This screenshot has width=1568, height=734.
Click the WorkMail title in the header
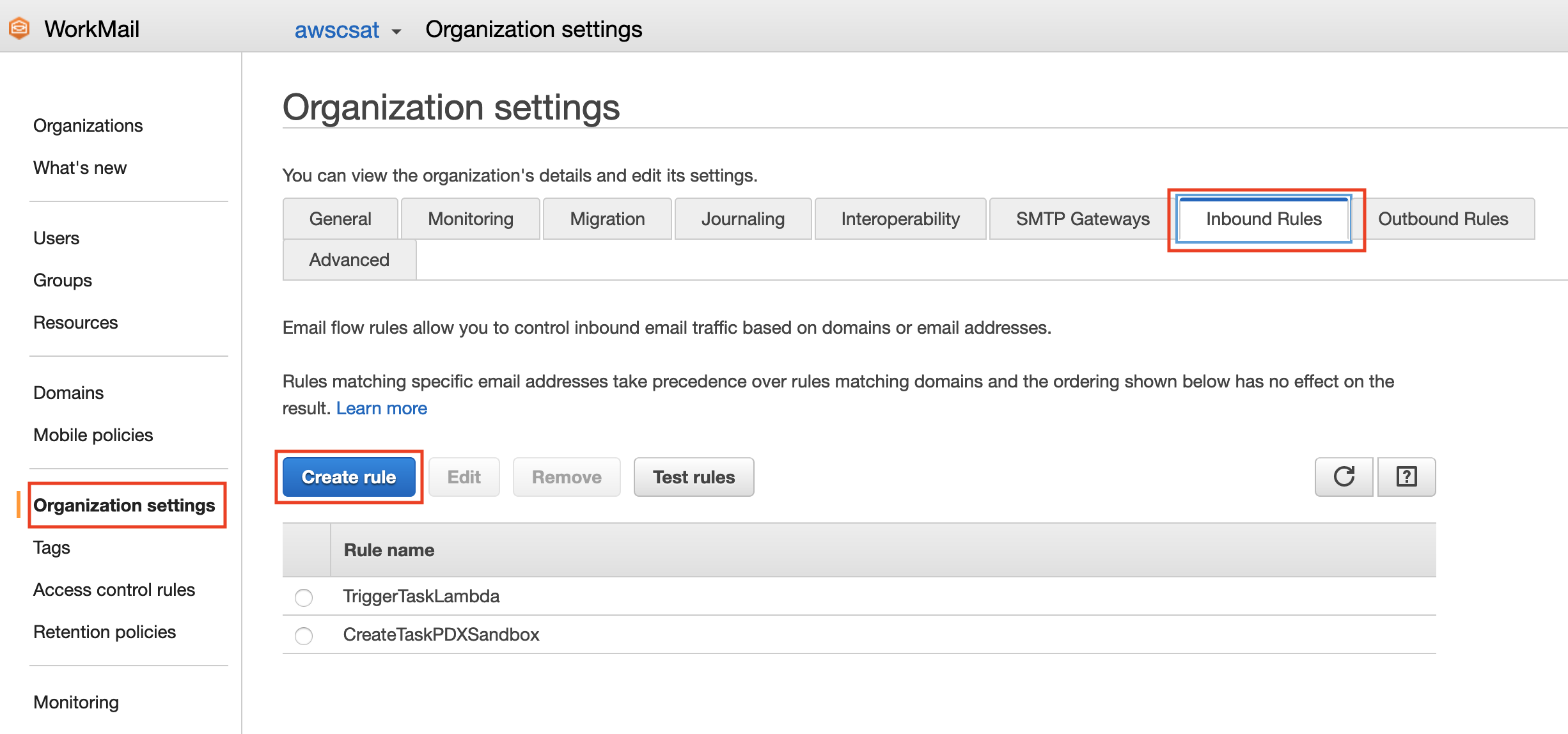[92, 29]
